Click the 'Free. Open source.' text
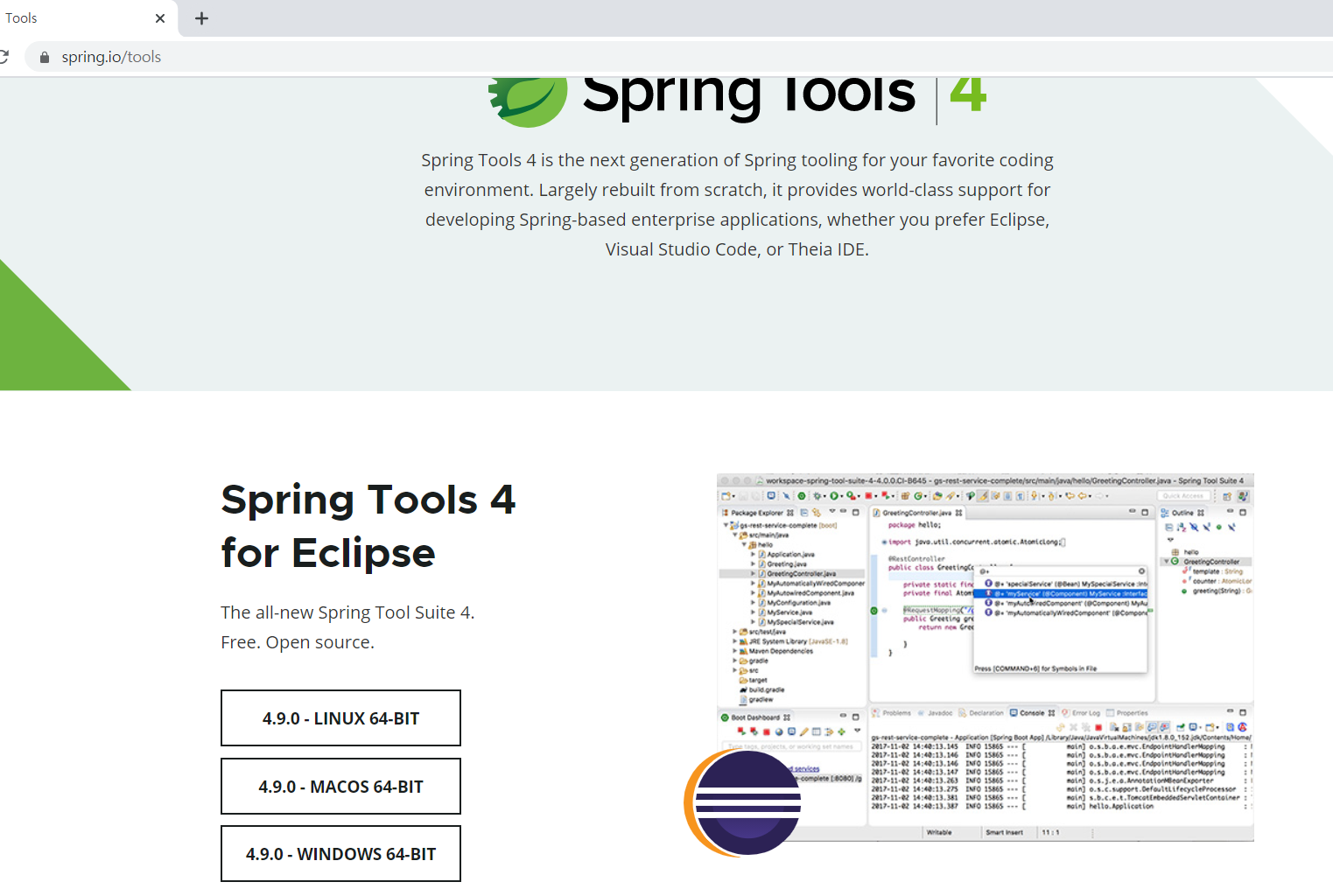1333x896 pixels. click(298, 642)
